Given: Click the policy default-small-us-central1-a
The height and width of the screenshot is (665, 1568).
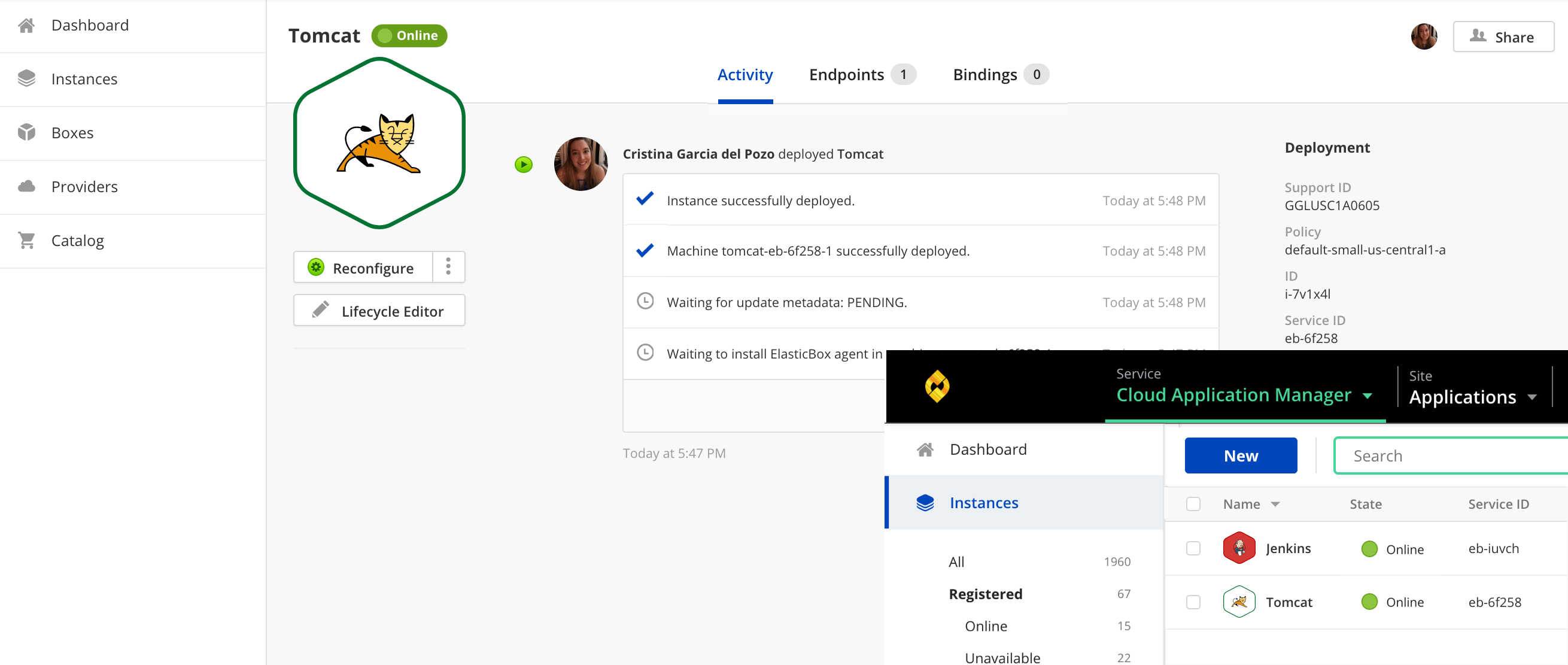Looking at the screenshot, I should coord(1365,250).
